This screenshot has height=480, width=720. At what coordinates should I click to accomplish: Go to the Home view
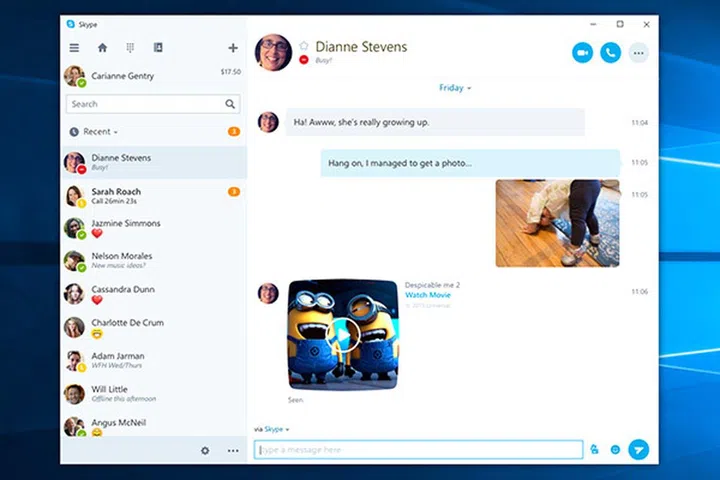click(102, 48)
